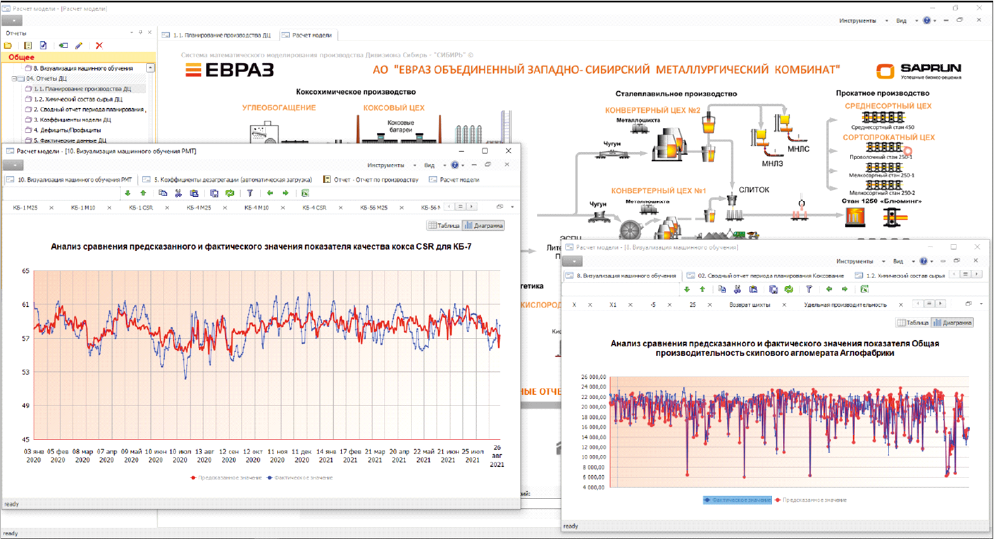Click green right arrow in РМТ window toolbar

click(285, 193)
